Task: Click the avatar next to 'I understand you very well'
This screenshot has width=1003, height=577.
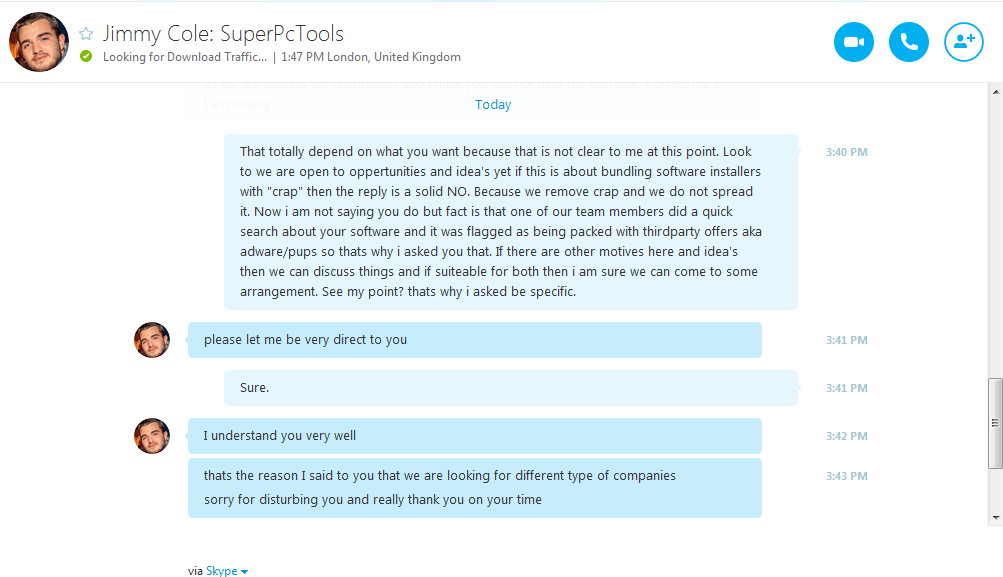Action: pyautogui.click(x=152, y=436)
